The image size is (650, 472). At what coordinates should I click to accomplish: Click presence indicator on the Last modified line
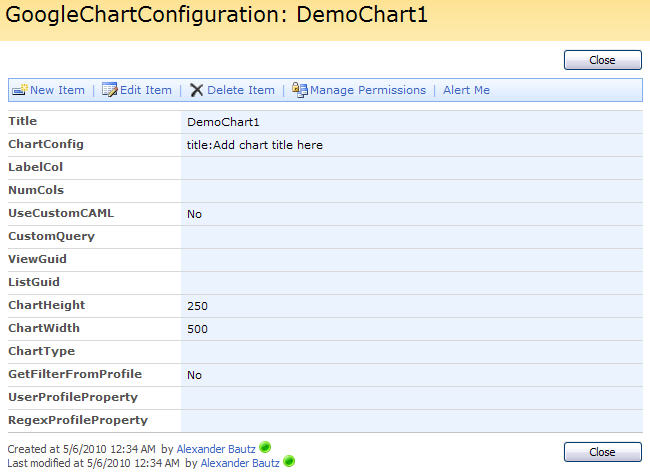289,462
